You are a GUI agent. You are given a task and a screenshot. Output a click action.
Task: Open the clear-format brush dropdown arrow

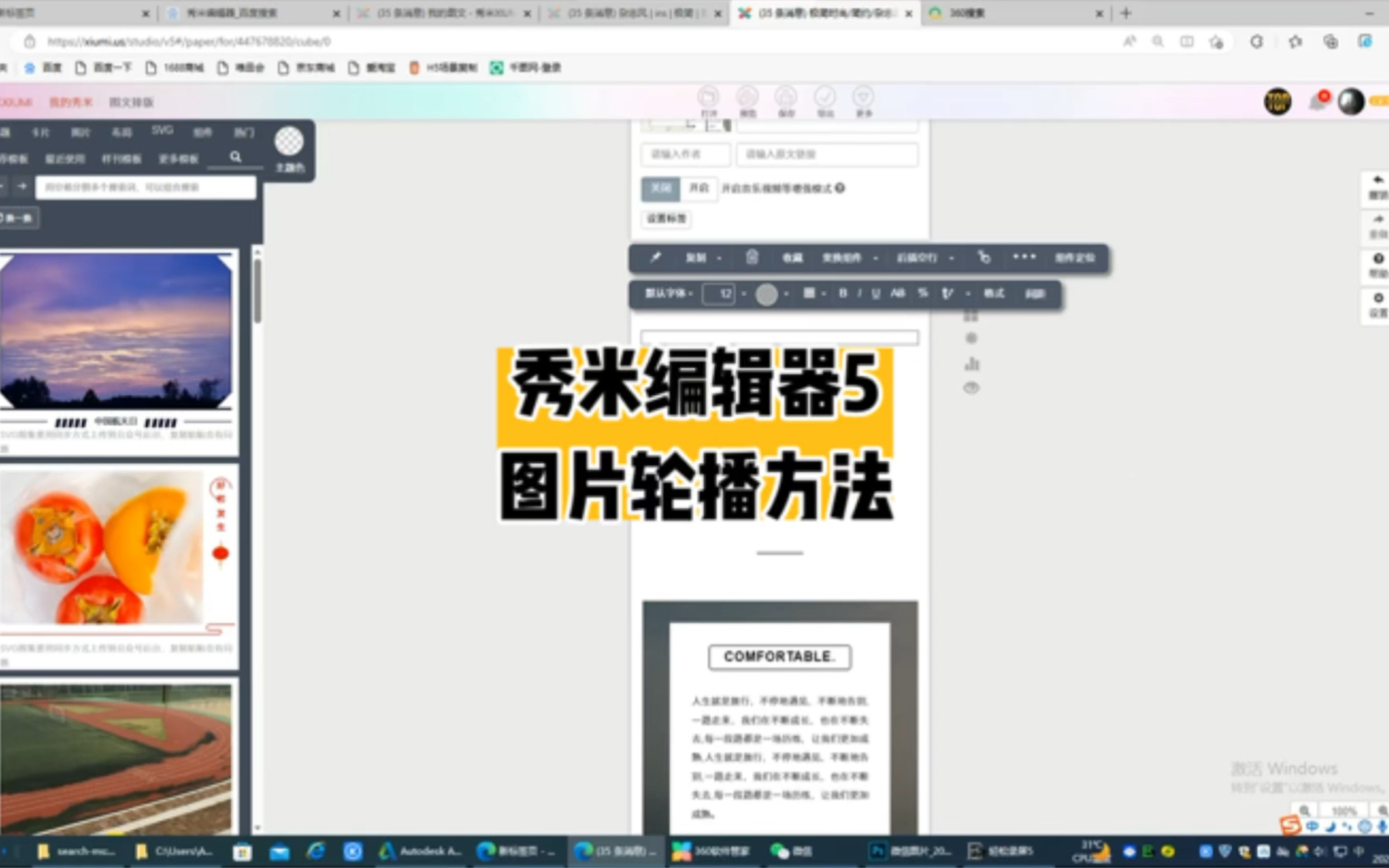point(968,294)
